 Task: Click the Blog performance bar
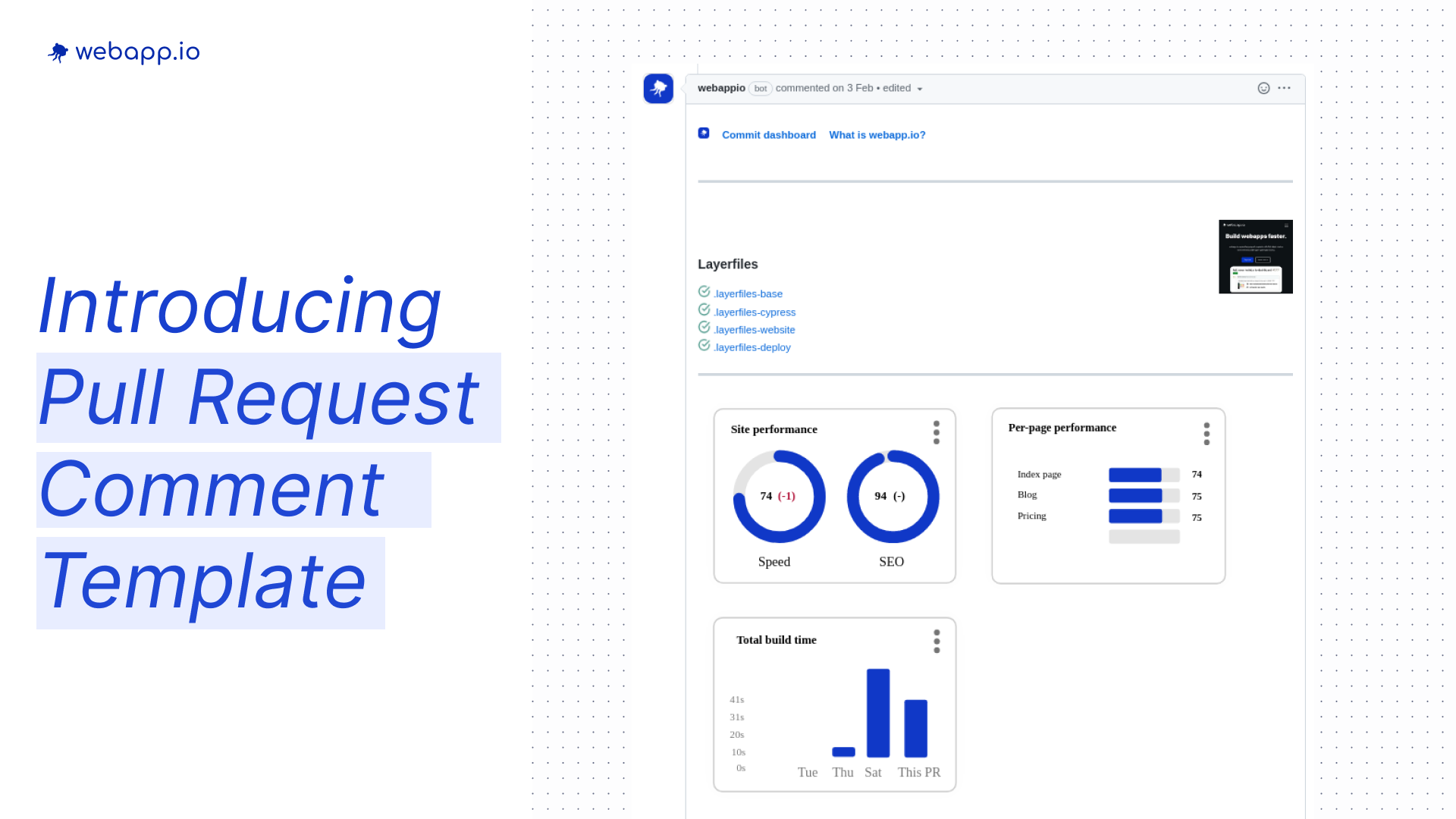coord(1144,495)
